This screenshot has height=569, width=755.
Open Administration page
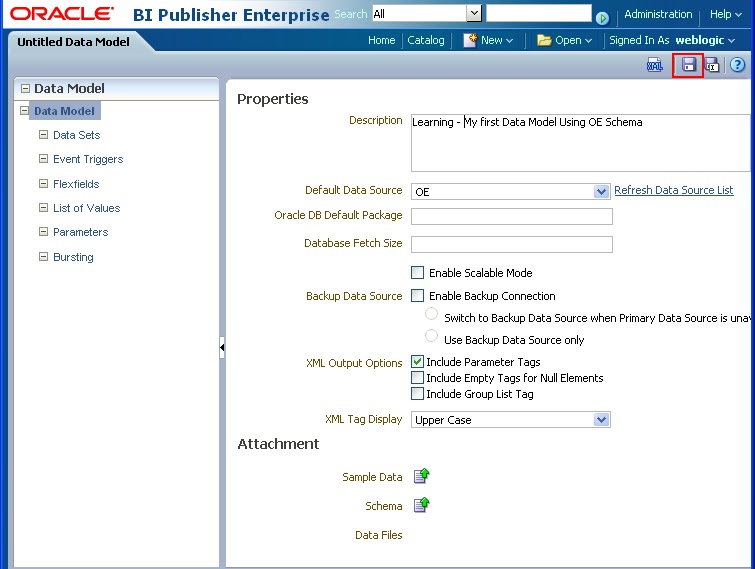coord(658,14)
